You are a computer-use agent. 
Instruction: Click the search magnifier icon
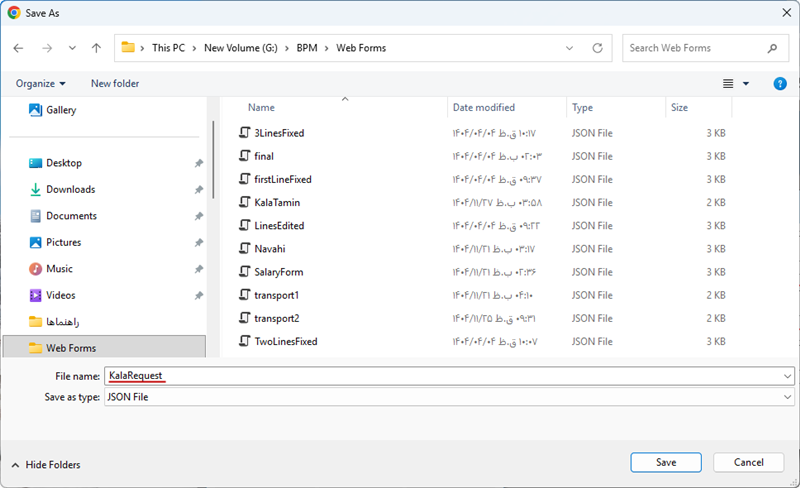point(772,48)
